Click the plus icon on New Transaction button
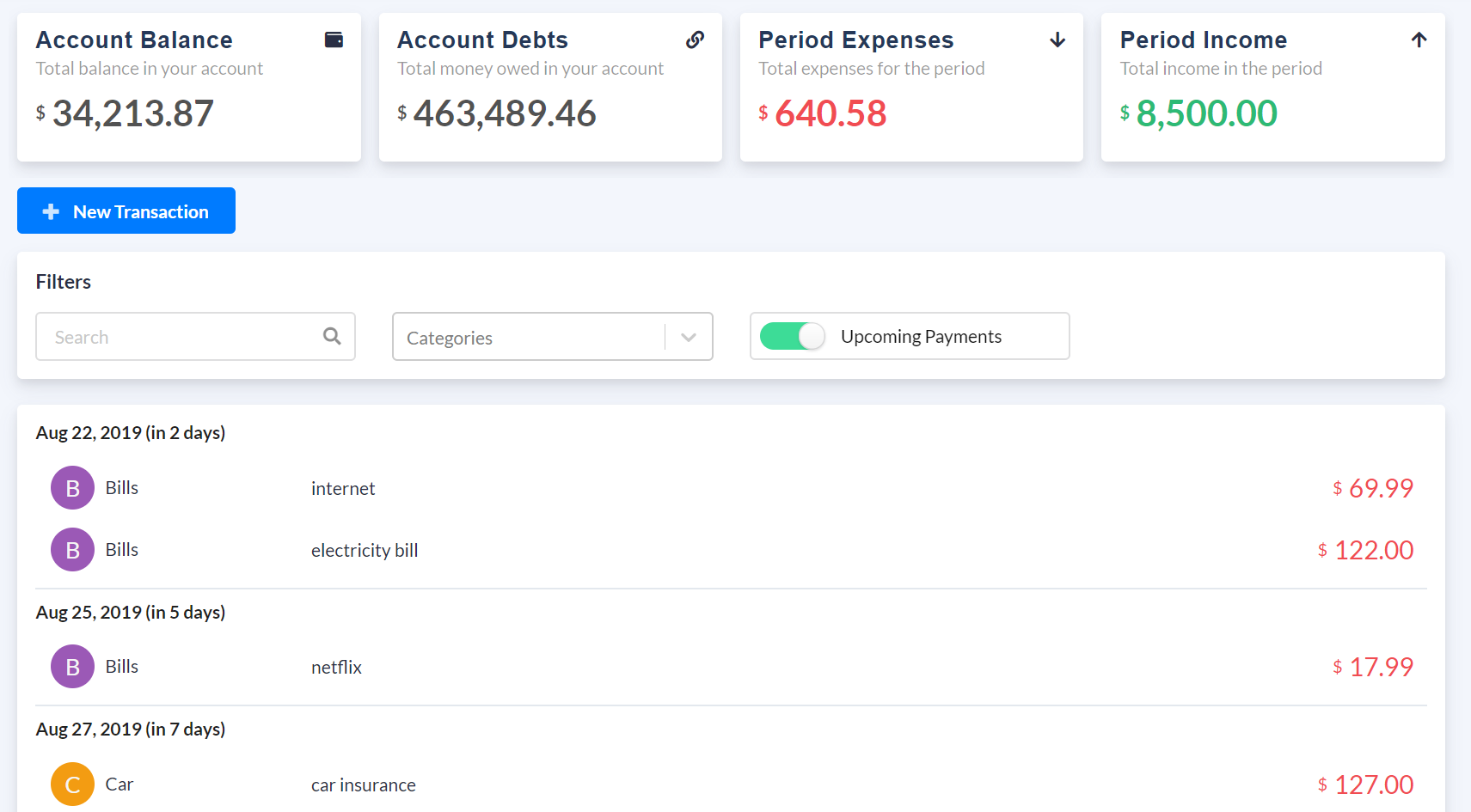This screenshot has height=812, width=1471. coord(51,211)
